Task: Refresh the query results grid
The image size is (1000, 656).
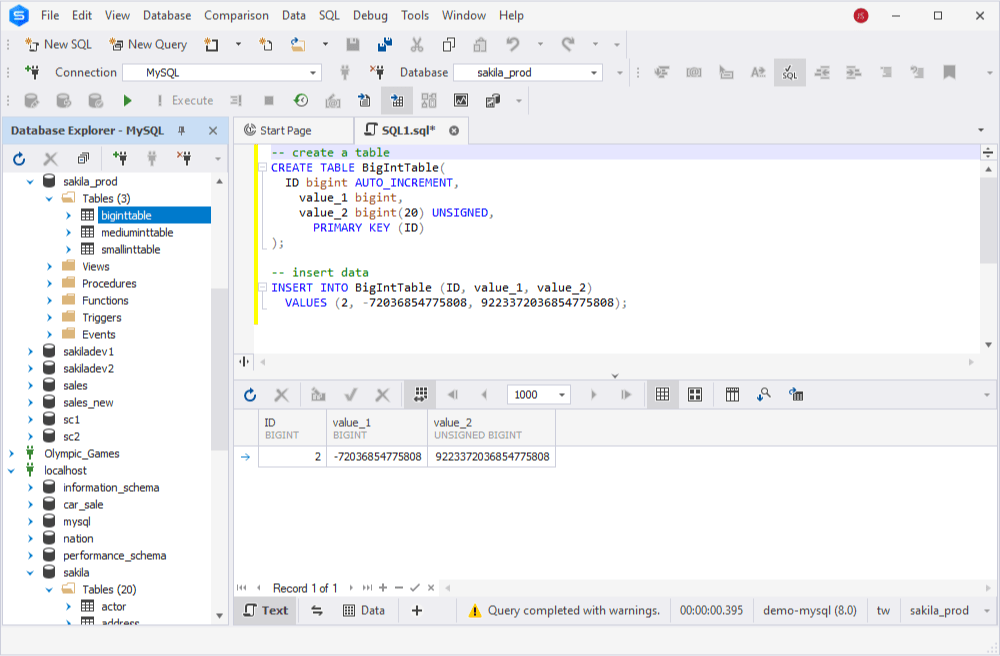Action: tap(250, 395)
